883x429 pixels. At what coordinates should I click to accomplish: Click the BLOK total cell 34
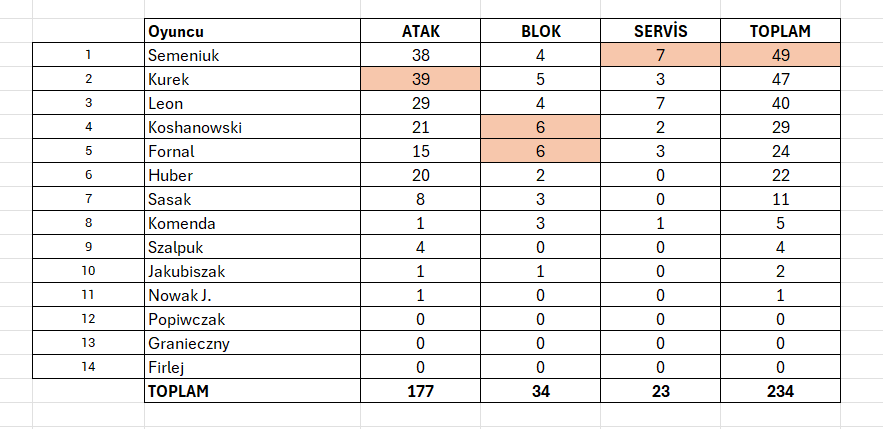pyautogui.click(x=541, y=392)
